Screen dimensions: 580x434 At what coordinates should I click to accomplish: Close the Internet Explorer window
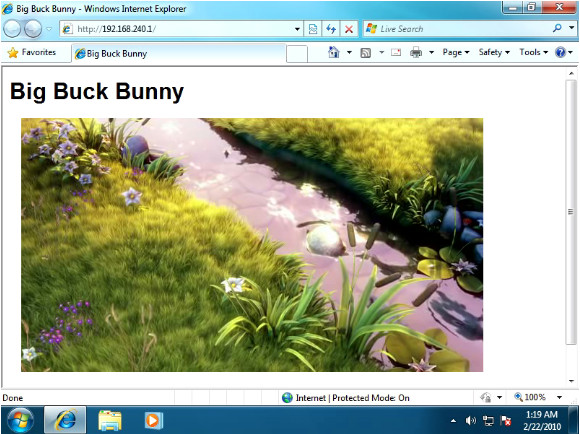pyautogui.click(x=559, y=7)
